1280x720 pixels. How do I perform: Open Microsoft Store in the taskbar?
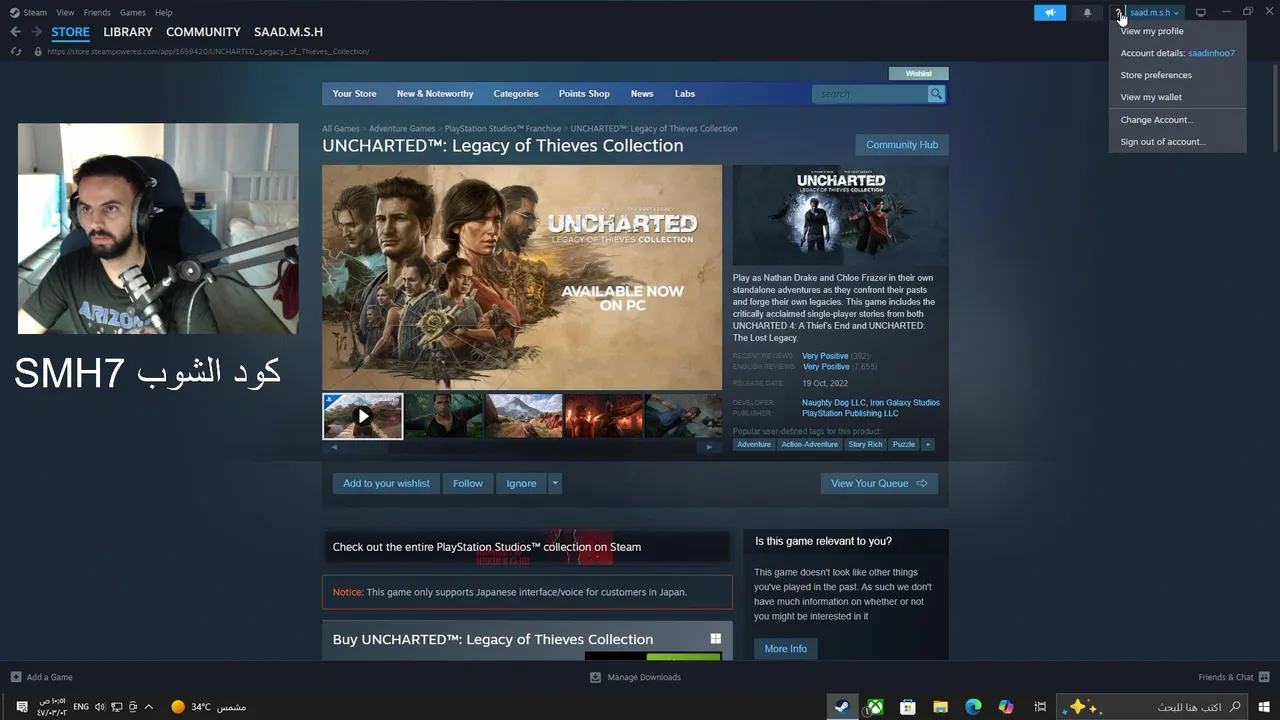(x=908, y=707)
